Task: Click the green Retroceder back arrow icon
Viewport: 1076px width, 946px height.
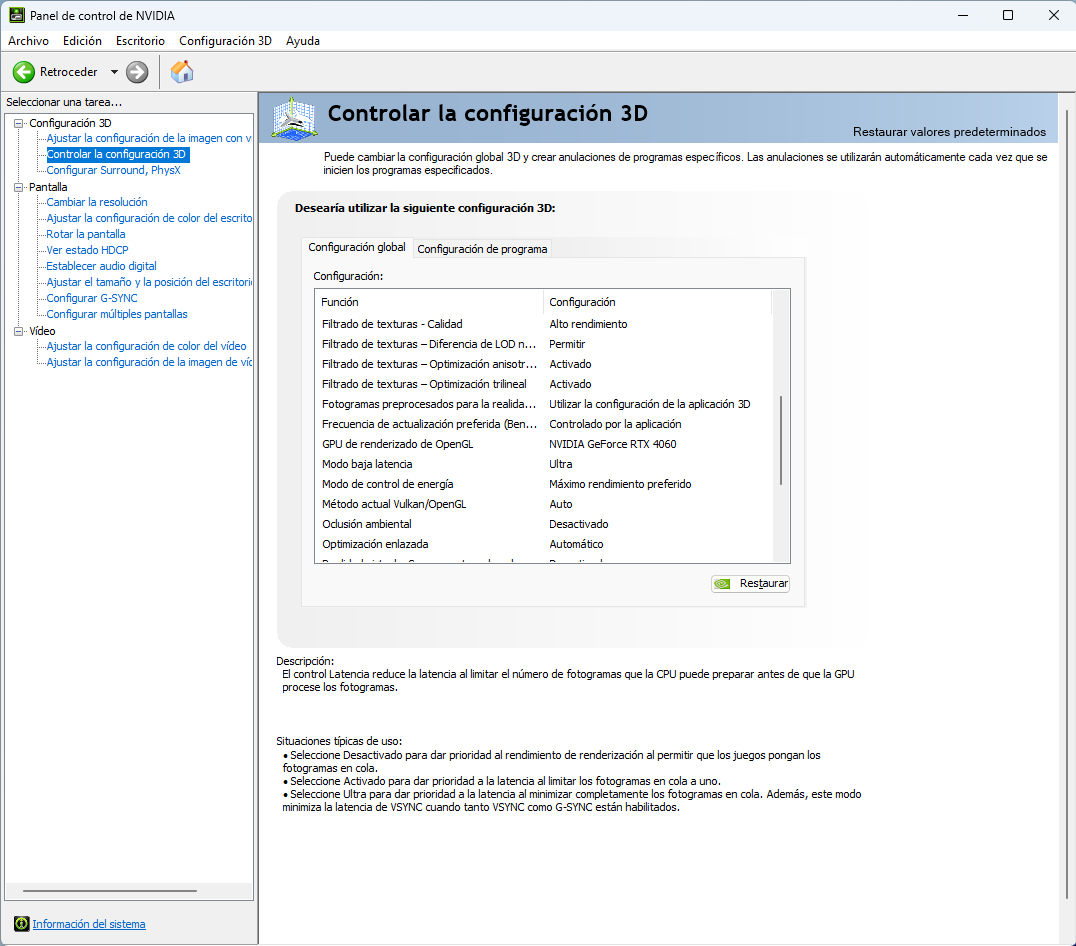Action: (x=23, y=72)
